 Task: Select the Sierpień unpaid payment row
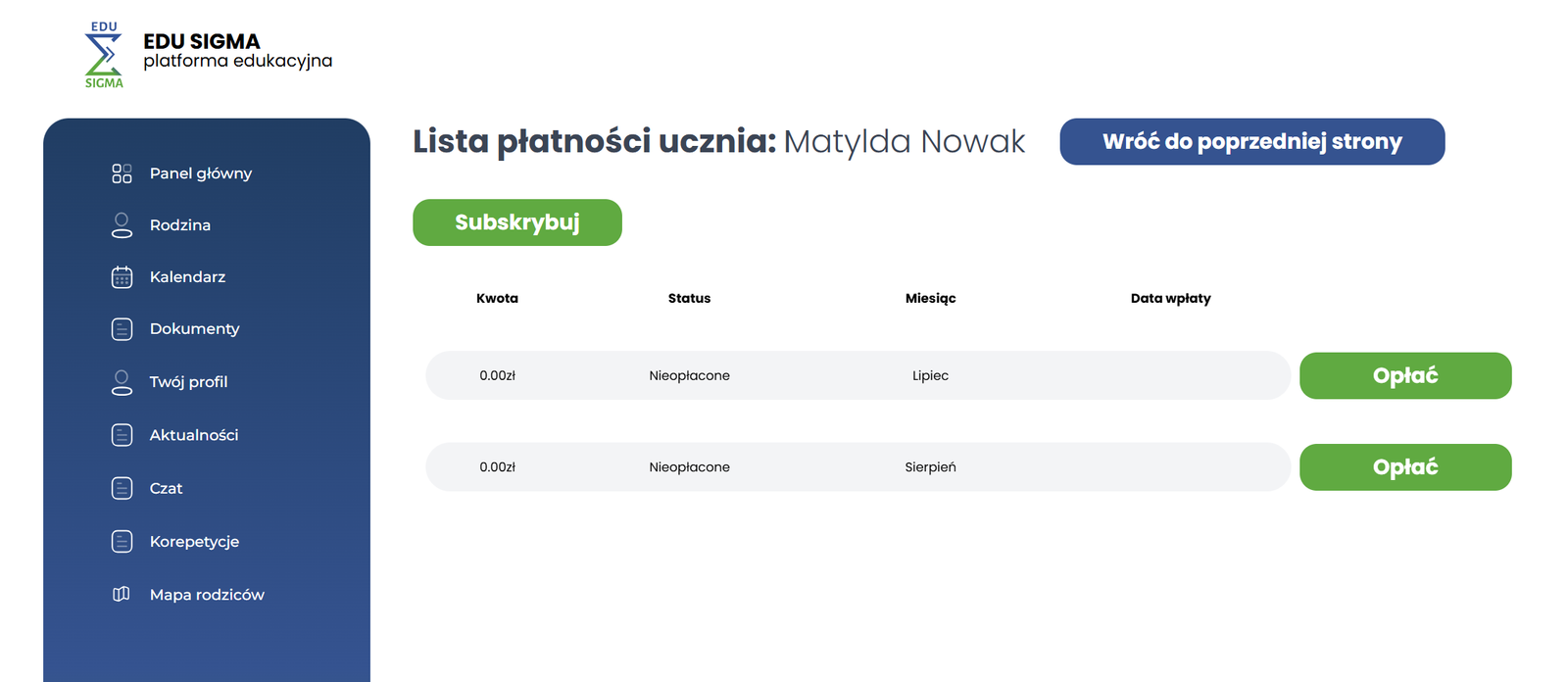coord(857,467)
